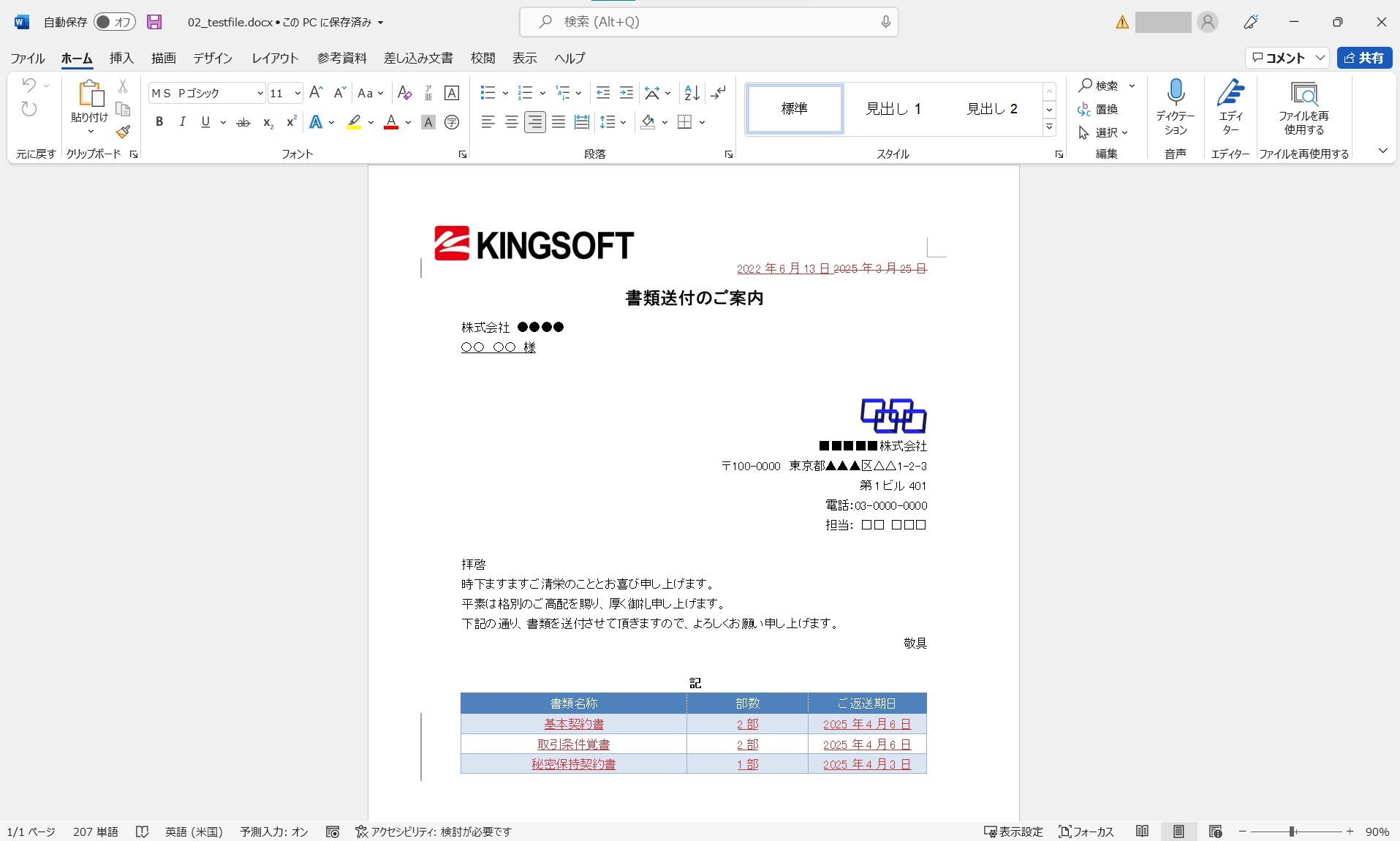Click the distributed alignment icon
Viewport: 1400px width, 841px height.
click(582, 122)
